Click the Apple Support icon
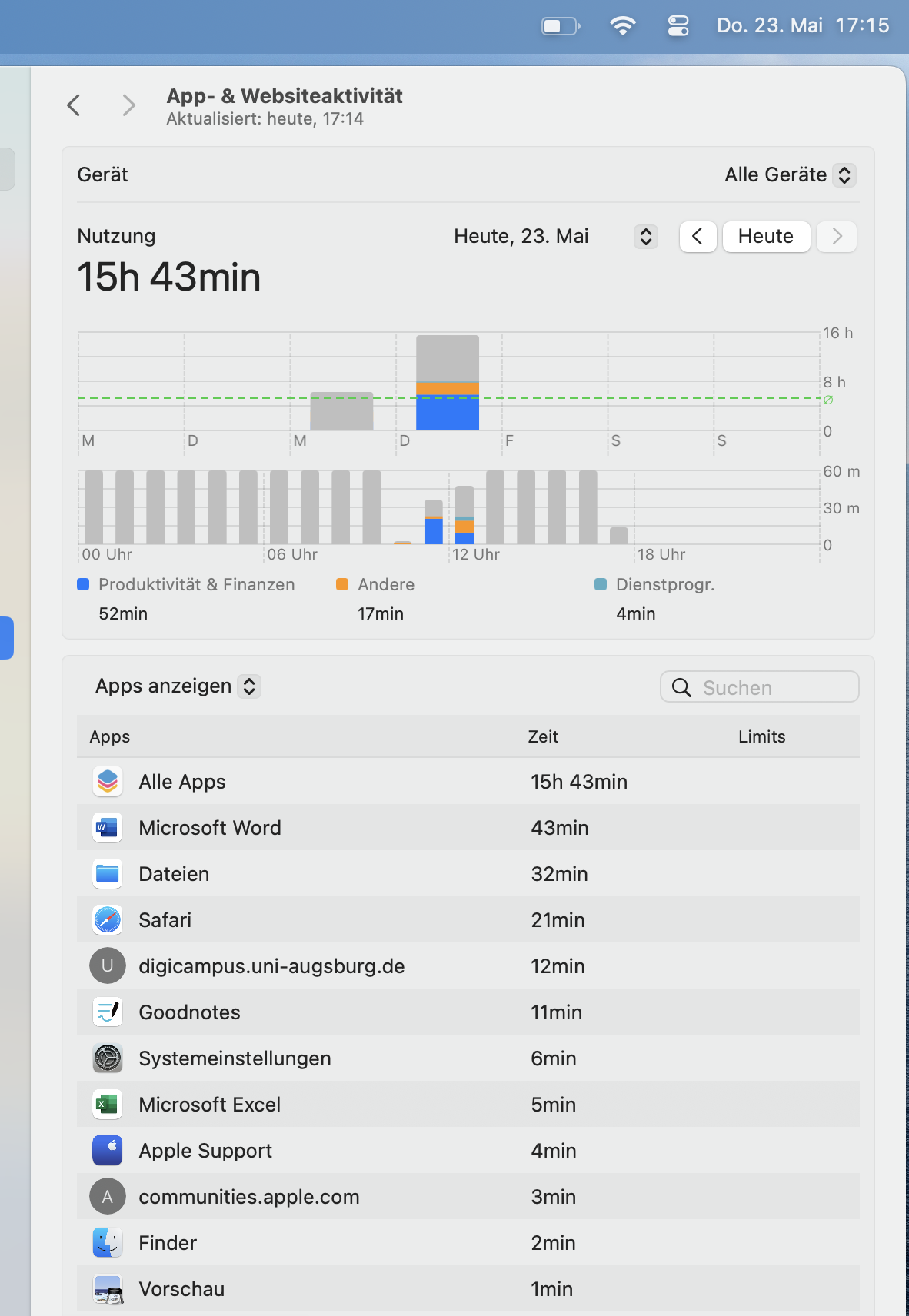Viewport: 909px width, 1316px height. [108, 1151]
